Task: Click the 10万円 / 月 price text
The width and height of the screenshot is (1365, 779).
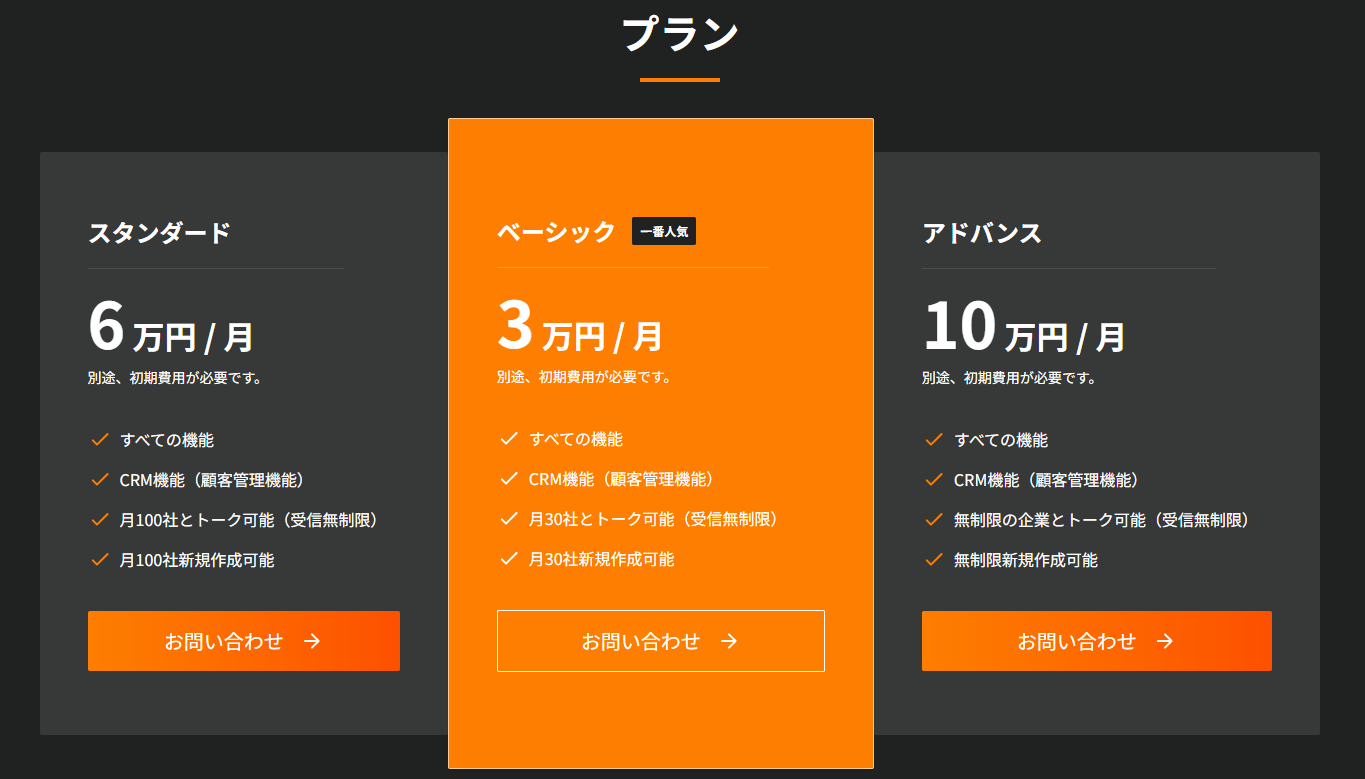Action: [x=1023, y=329]
